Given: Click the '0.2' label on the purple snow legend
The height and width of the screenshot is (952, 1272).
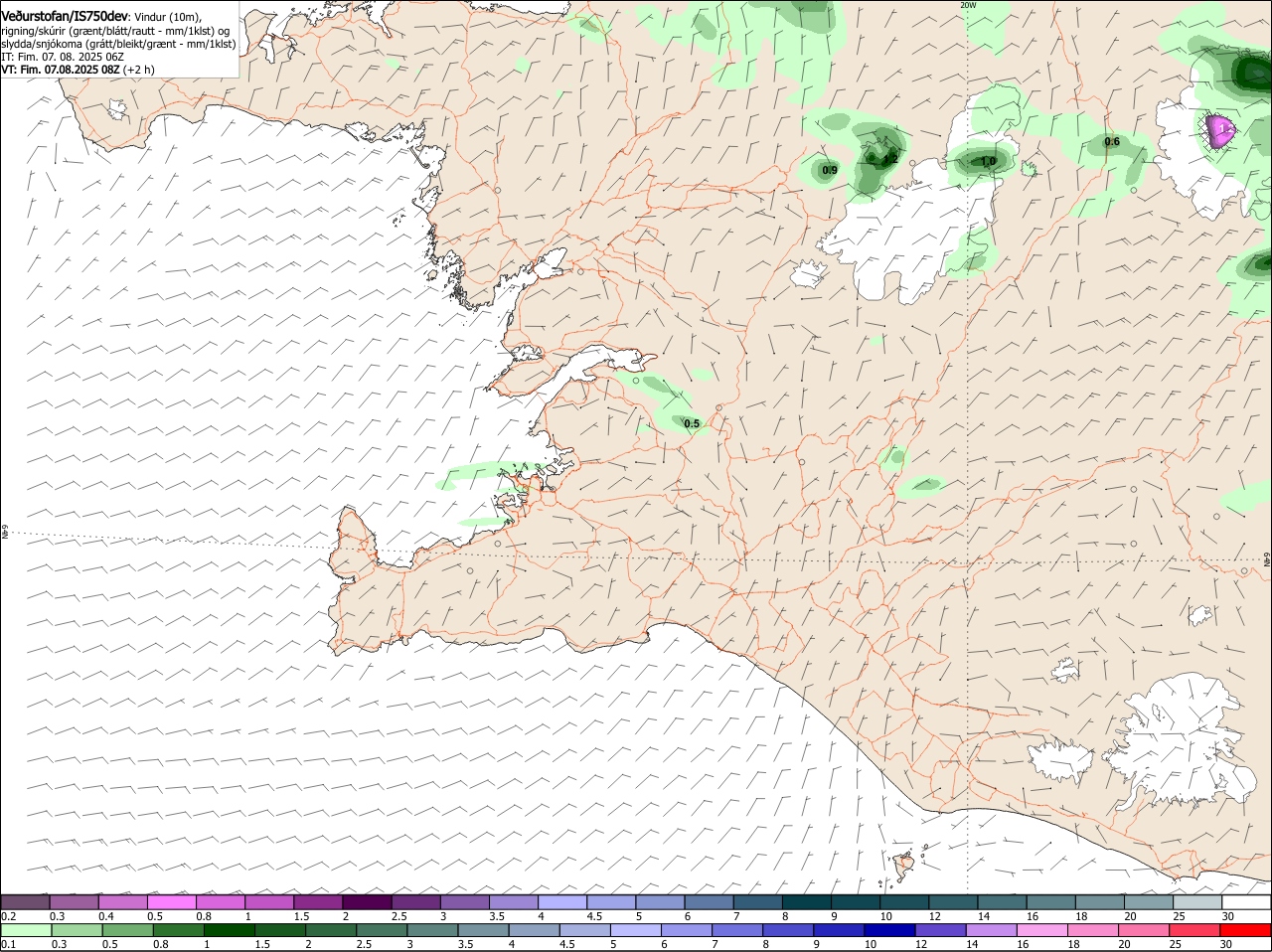Looking at the screenshot, I should (8, 915).
